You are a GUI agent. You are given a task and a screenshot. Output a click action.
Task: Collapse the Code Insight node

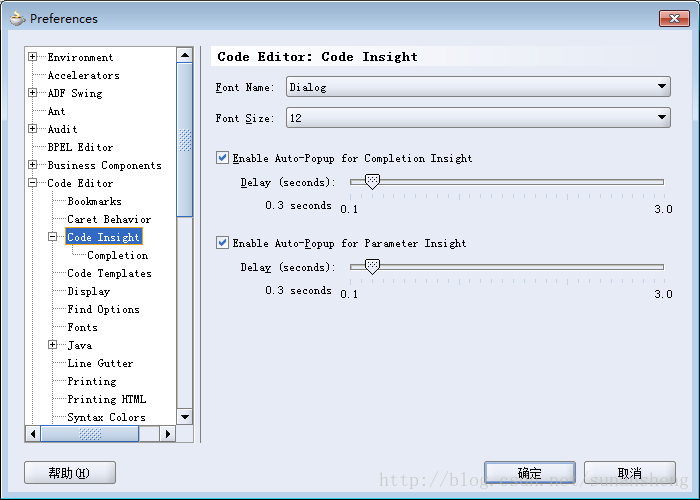tap(53, 237)
